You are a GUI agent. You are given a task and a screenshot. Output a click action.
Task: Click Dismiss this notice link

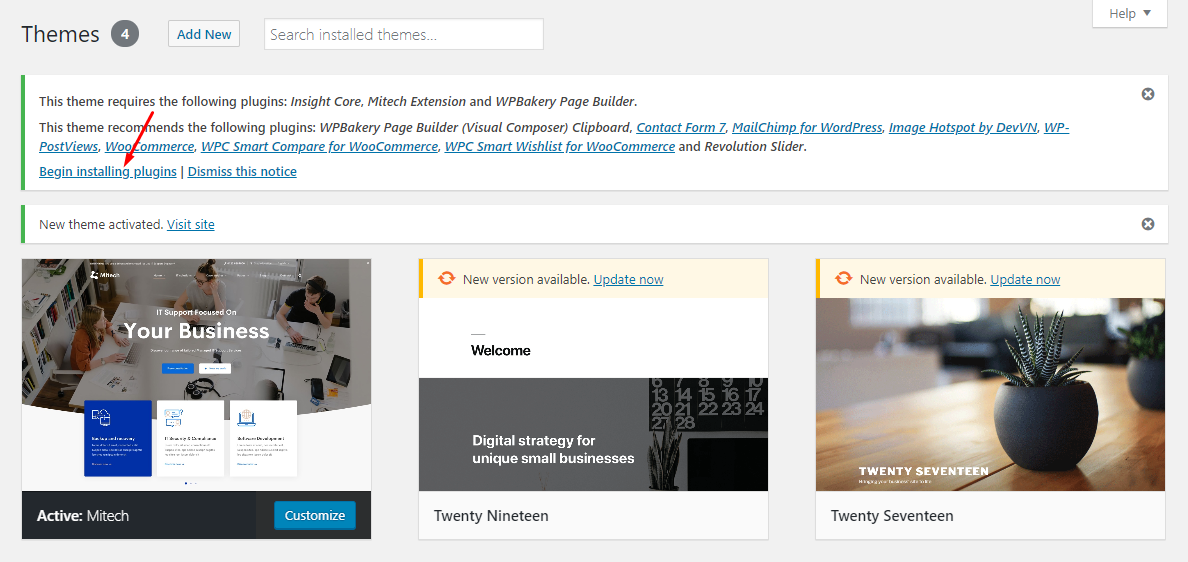tap(242, 171)
